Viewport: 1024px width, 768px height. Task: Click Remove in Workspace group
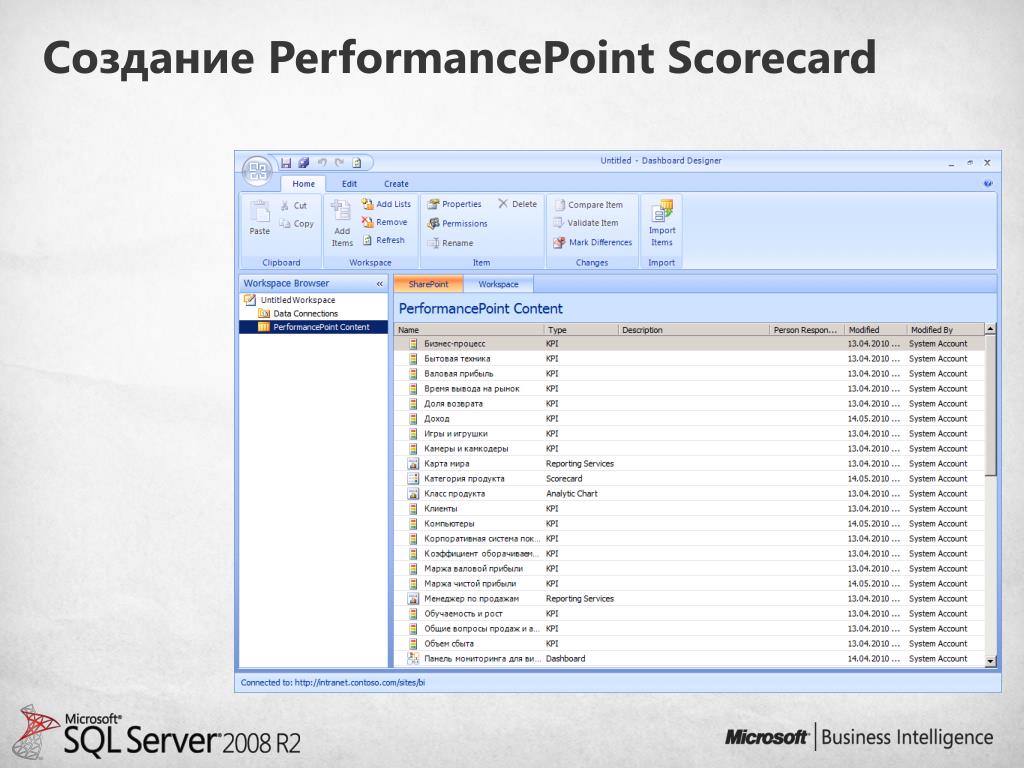click(385, 222)
